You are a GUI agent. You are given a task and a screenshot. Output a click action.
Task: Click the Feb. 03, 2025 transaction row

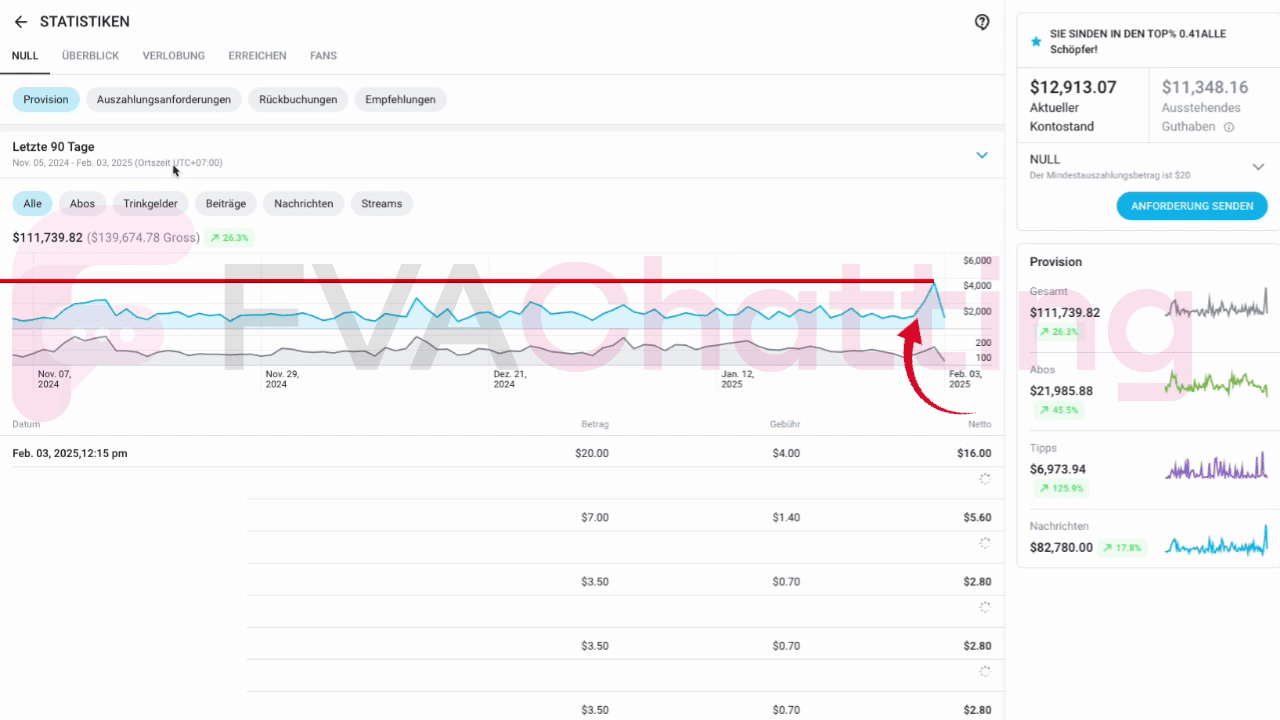[500, 453]
